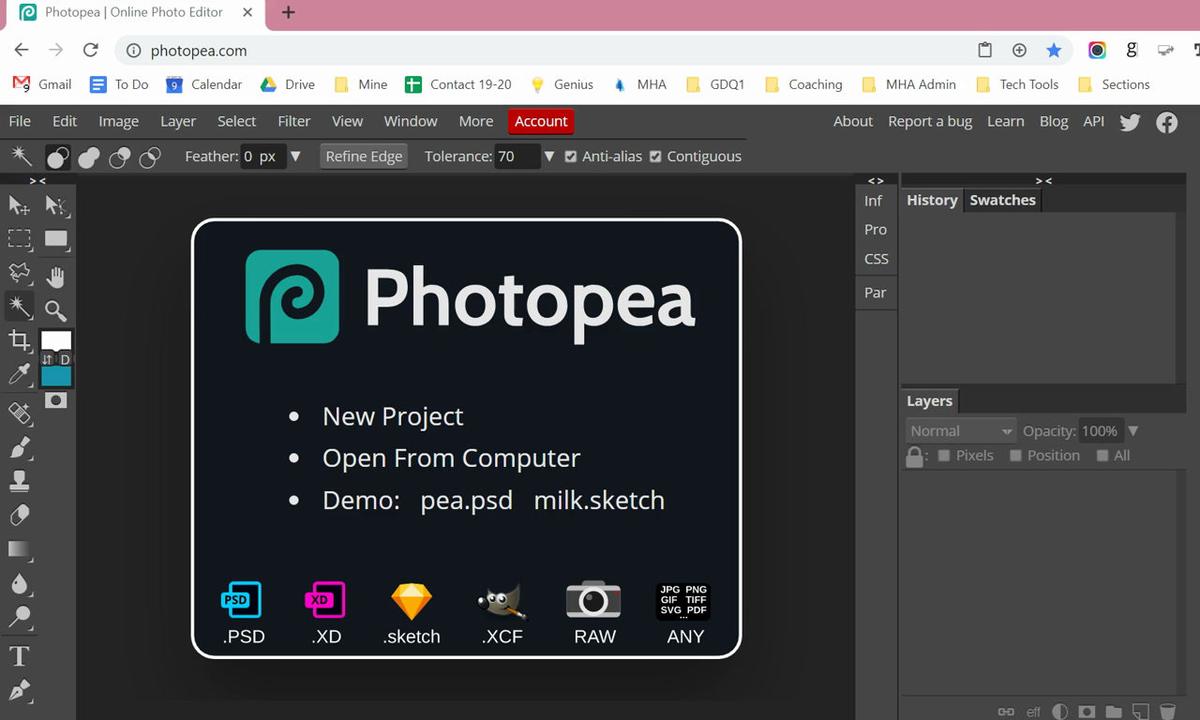Screen dimensions: 1200x720
Task: Select the Eraser tool
Action: pyautogui.click(x=19, y=516)
